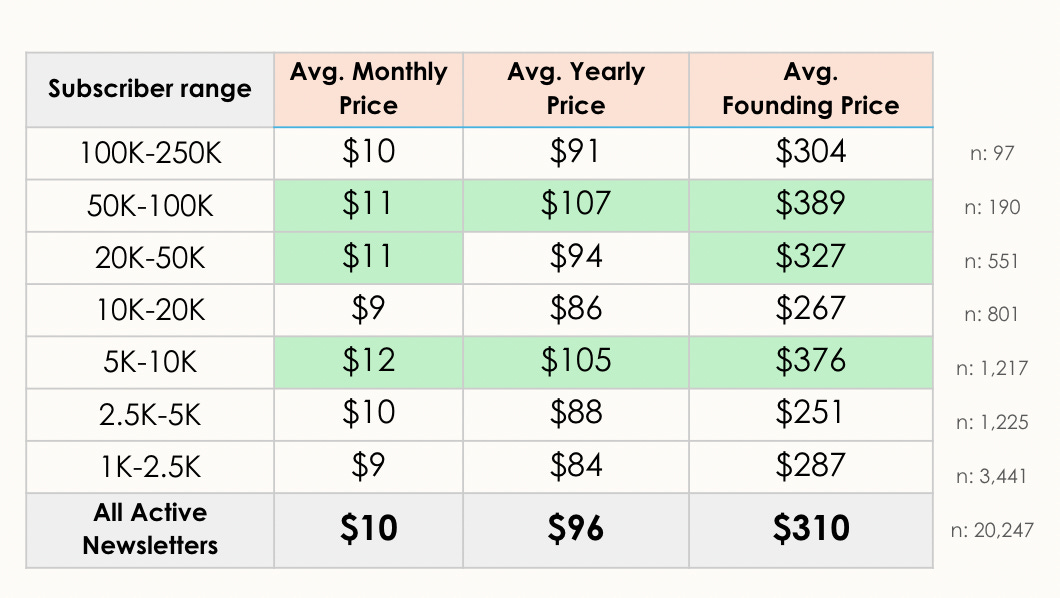Image resolution: width=1060 pixels, height=598 pixels.
Task: Select the Subscriber range header cell
Action: click(x=150, y=89)
